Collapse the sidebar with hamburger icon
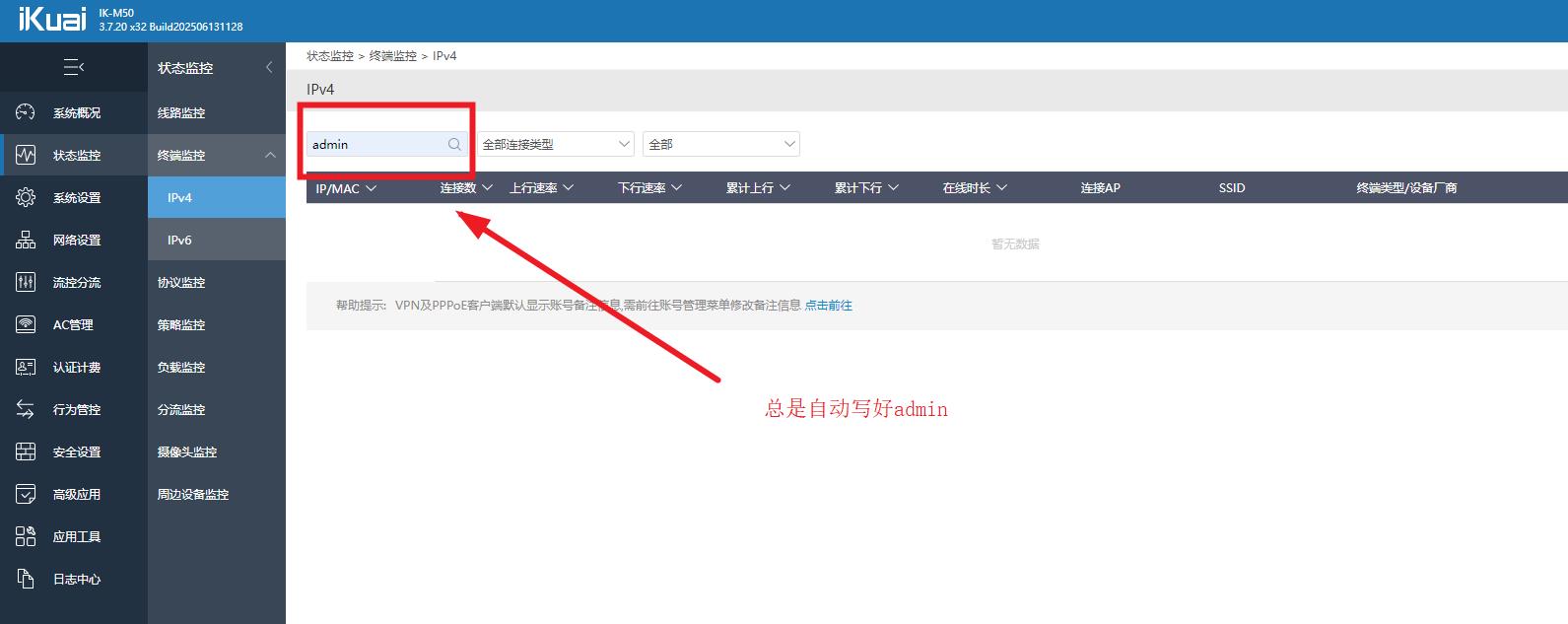The image size is (1568, 624). pyautogui.click(x=73, y=67)
